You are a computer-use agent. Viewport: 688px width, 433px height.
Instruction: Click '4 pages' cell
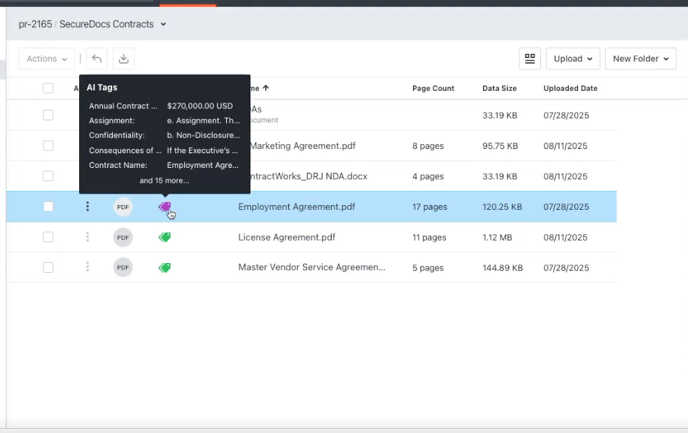click(x=428, y=176)
